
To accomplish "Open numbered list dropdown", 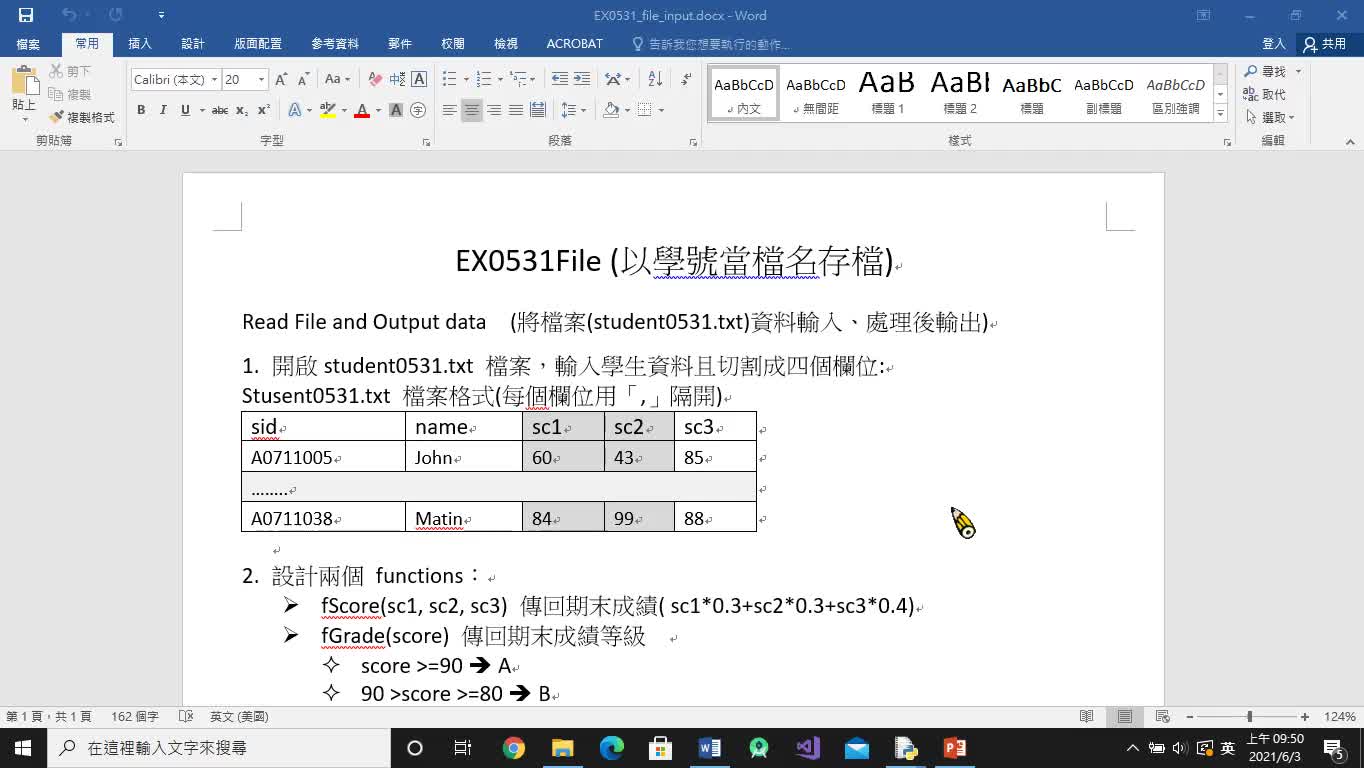I will pos(500,79).
